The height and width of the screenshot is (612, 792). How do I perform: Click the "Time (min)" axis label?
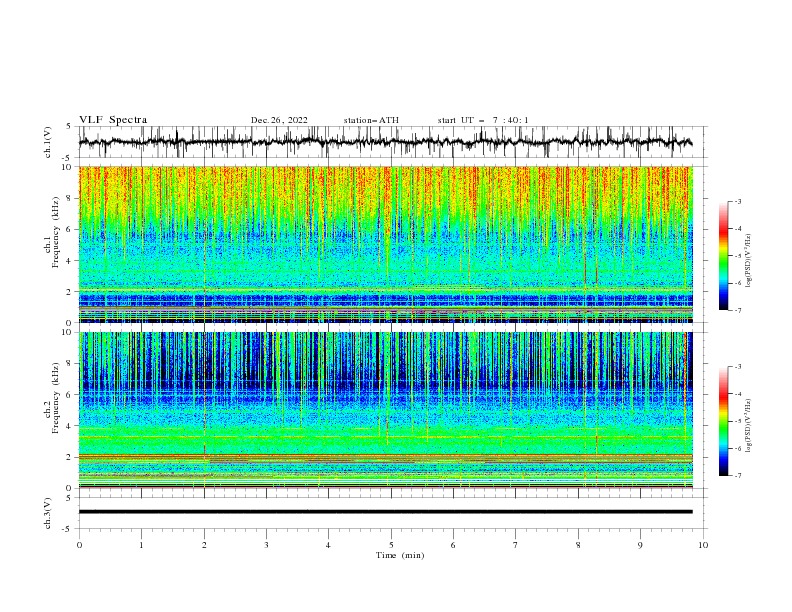pyautogui.click(x=400, y=555)
